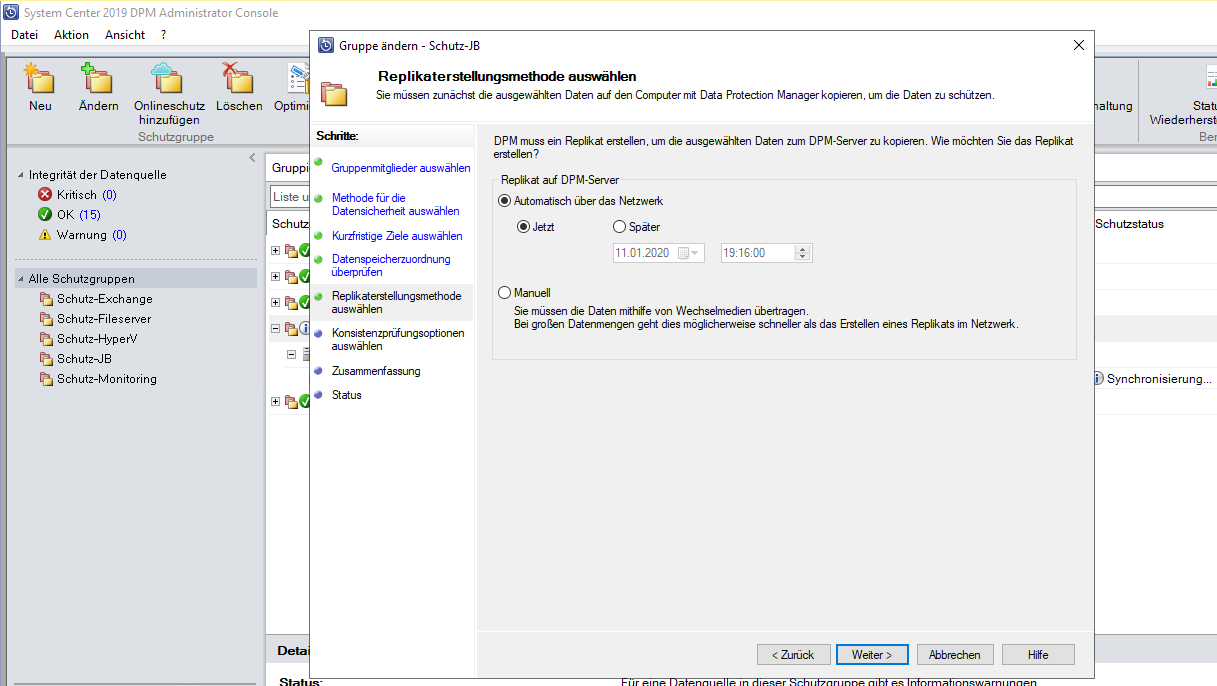The image size is (1217, 686).
Task: Collapse Integrität der Datenquelle section
Action: point(22,175)
